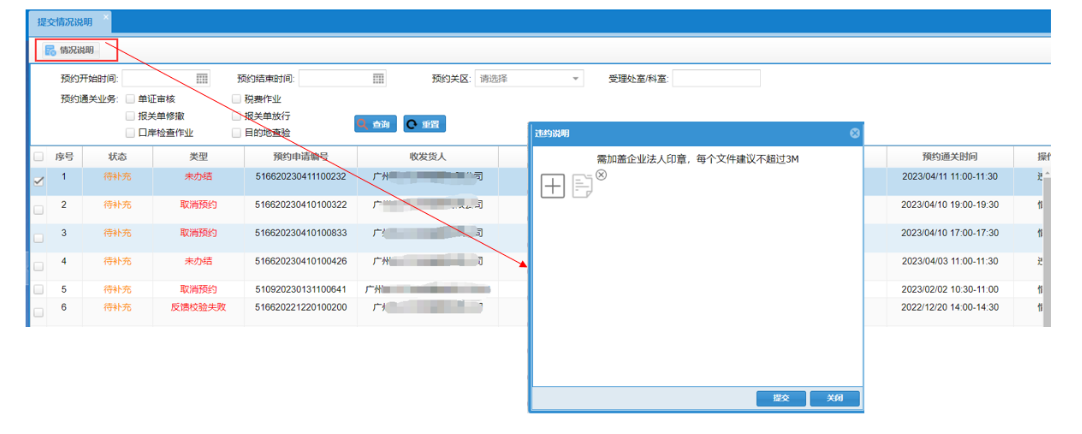Check the 口岸检查作业 checkbox
Screen dimensions: 1082x434
pos(130,132)
